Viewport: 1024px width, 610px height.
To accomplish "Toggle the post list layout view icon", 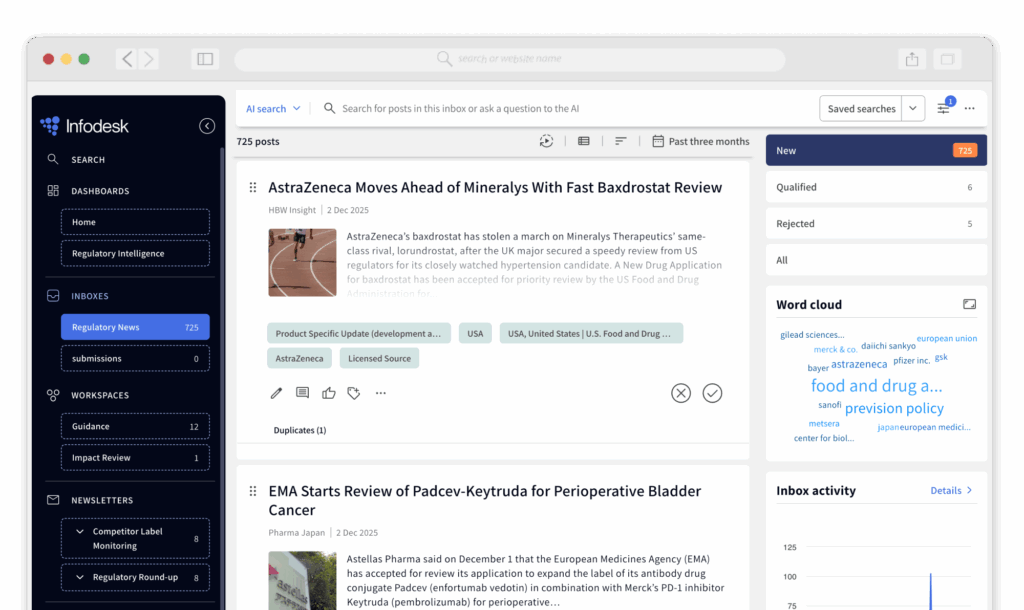I will point(584,141).
